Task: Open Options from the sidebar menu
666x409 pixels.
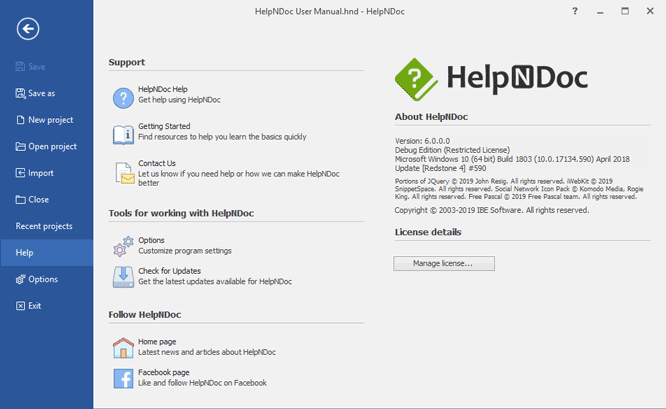Action: click(x=43, y=279)
